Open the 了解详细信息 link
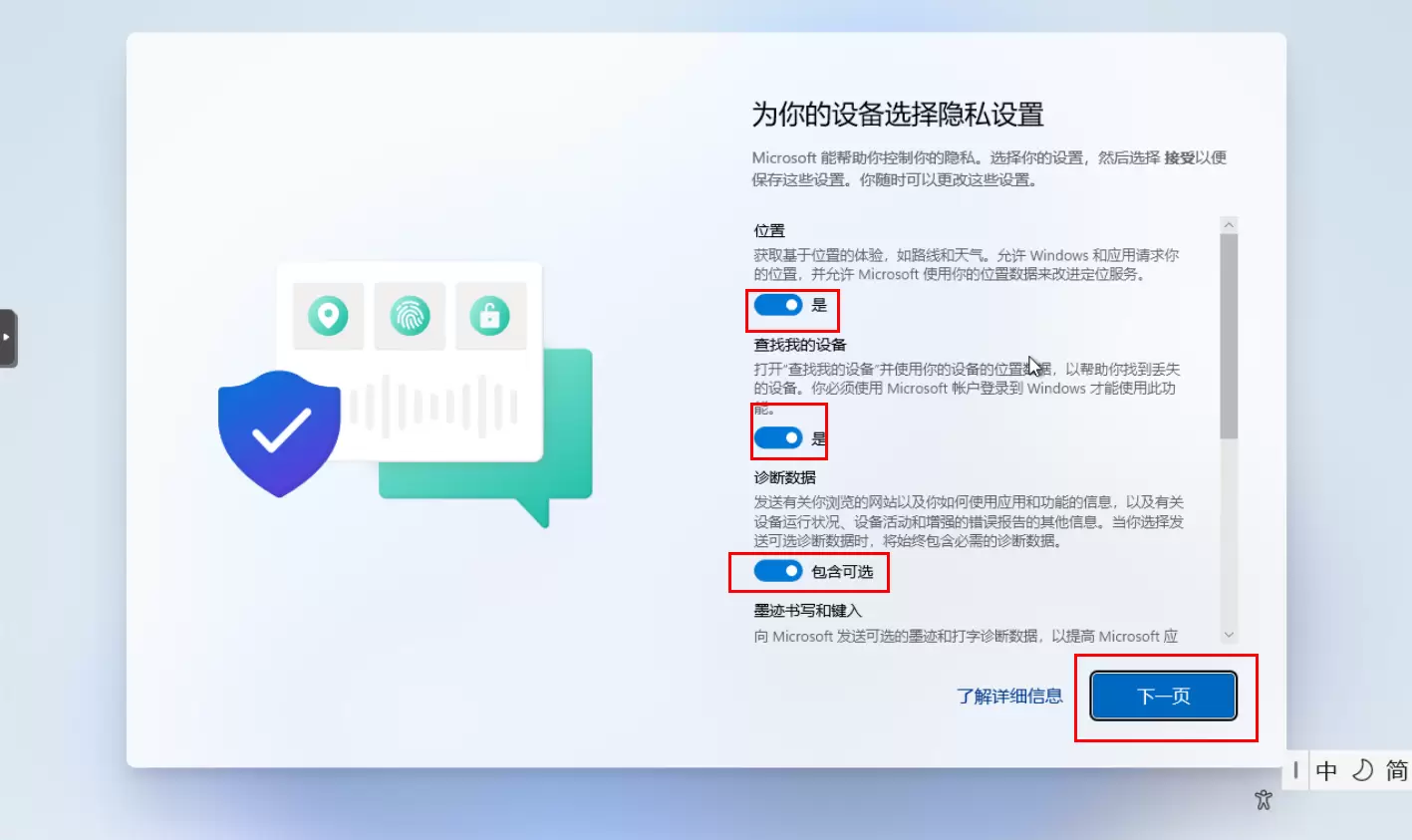 [1009, 696]
